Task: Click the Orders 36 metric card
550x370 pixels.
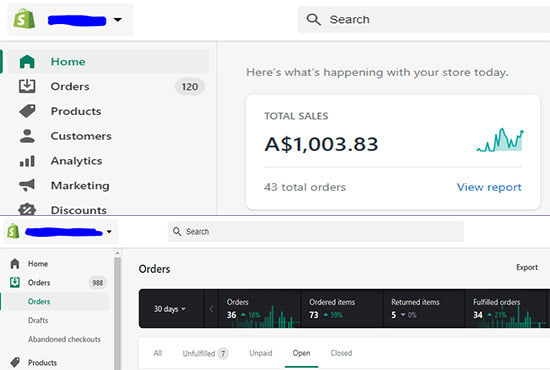Action: tap(260, 309)
